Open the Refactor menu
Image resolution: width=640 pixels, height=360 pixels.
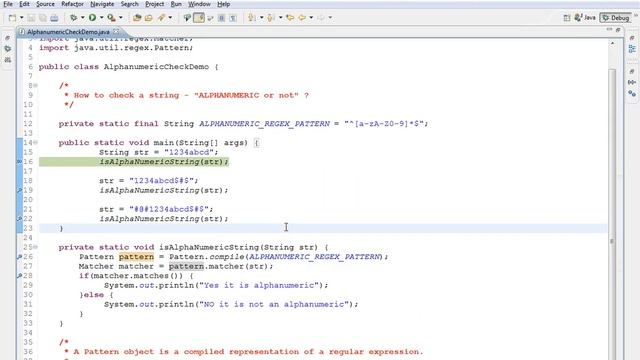(72, 4)
